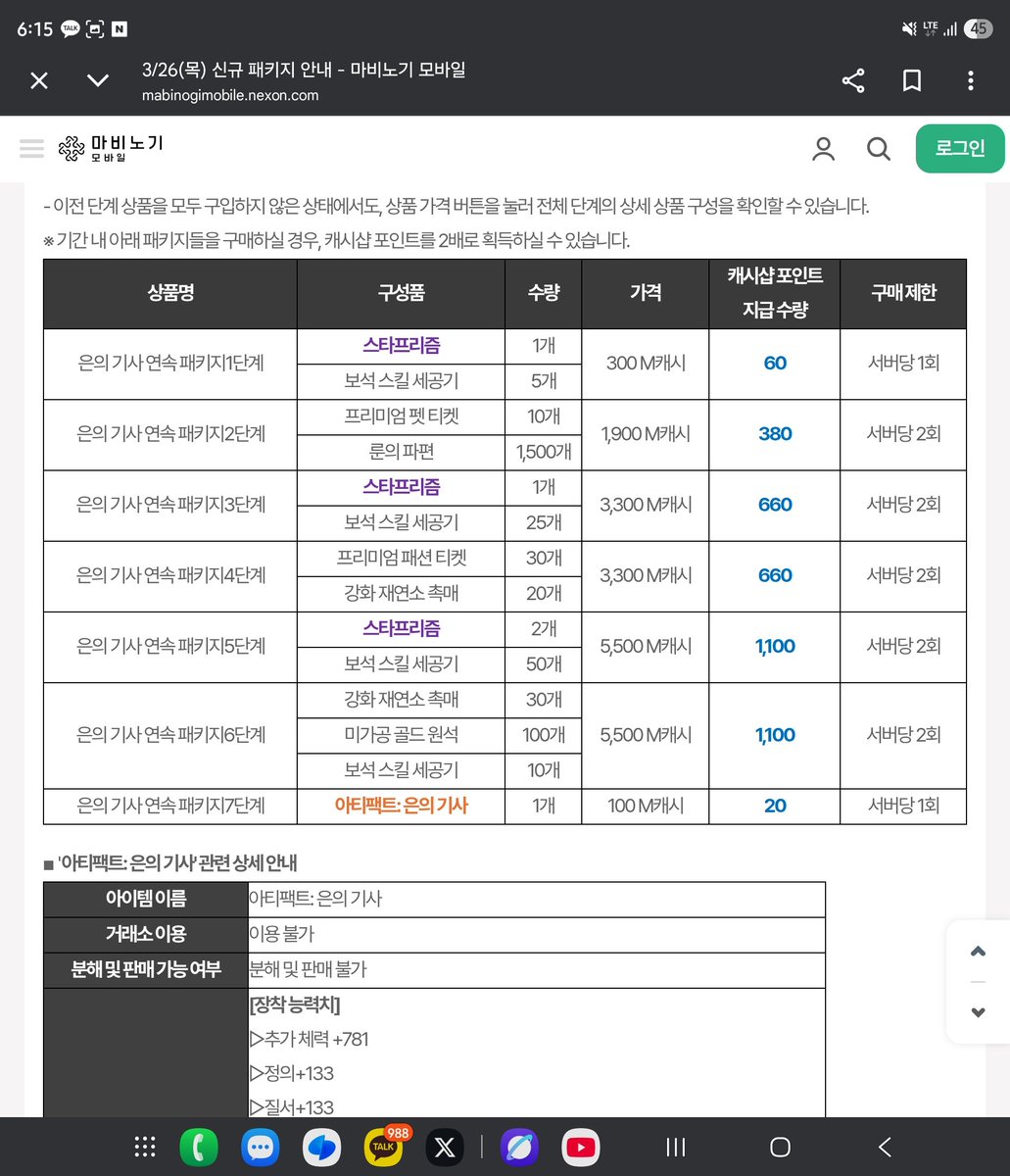Tap 스타프리즘 in the 3단계 row
Viewport: 1010px width, 1176px height.
pyautogui.click(x=401, y=487)
